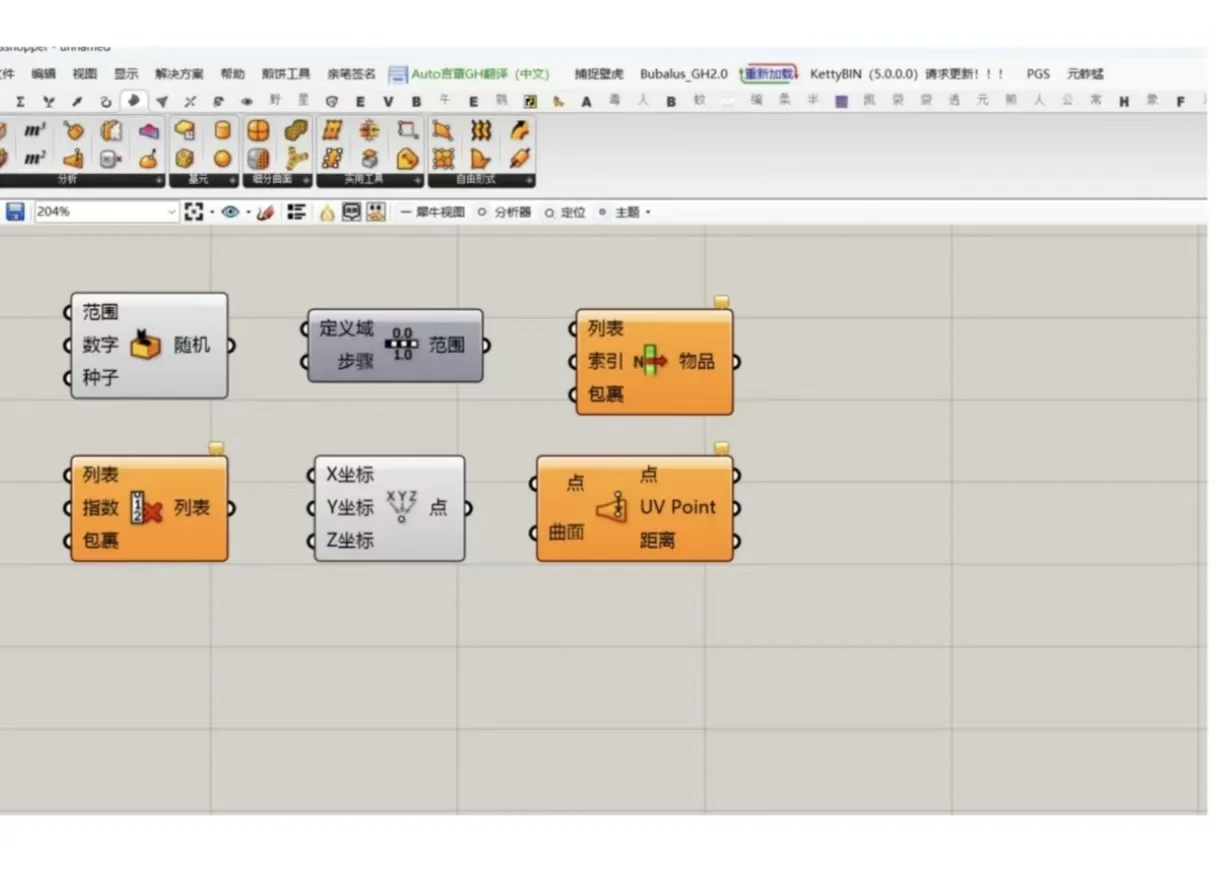The height and width of the screenshot is (871, 1232).
Task: Open the Σ math tab icon
Action: (20, 101)
